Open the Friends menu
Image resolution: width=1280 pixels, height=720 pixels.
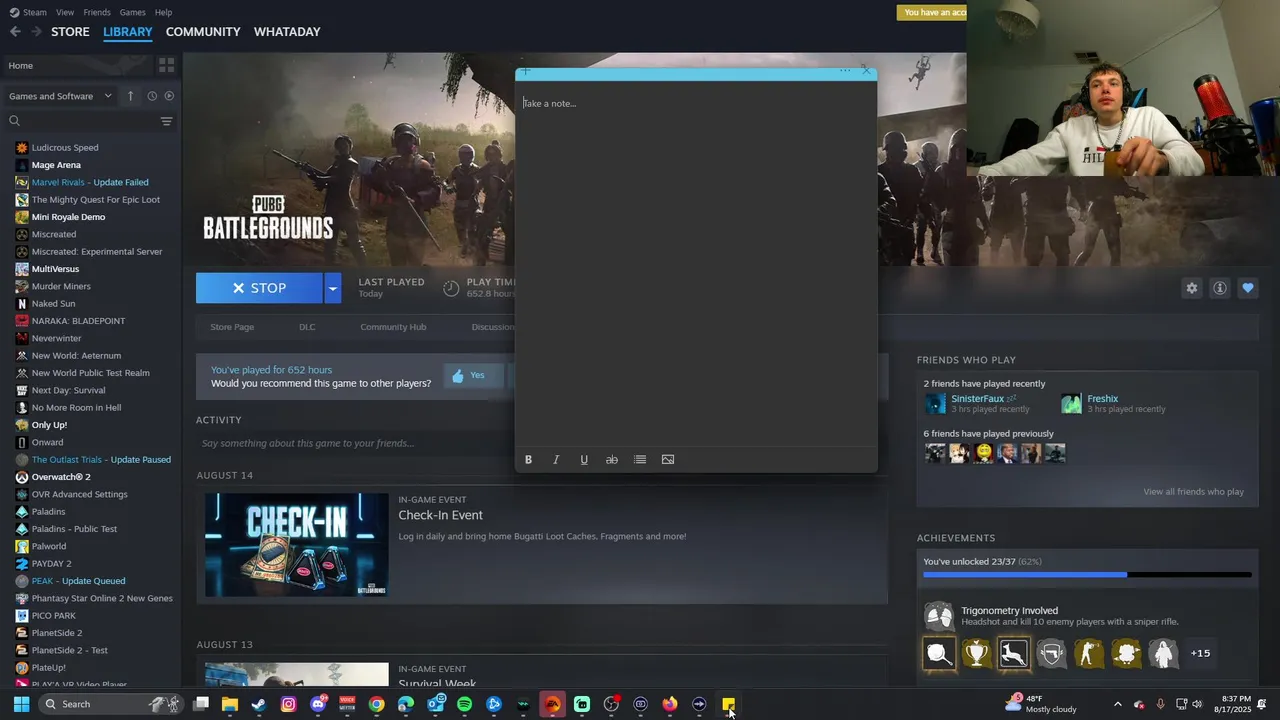[x=97, y=12]
